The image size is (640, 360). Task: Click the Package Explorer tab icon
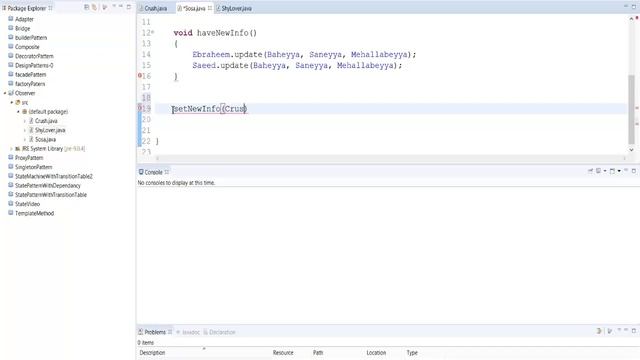4,8
